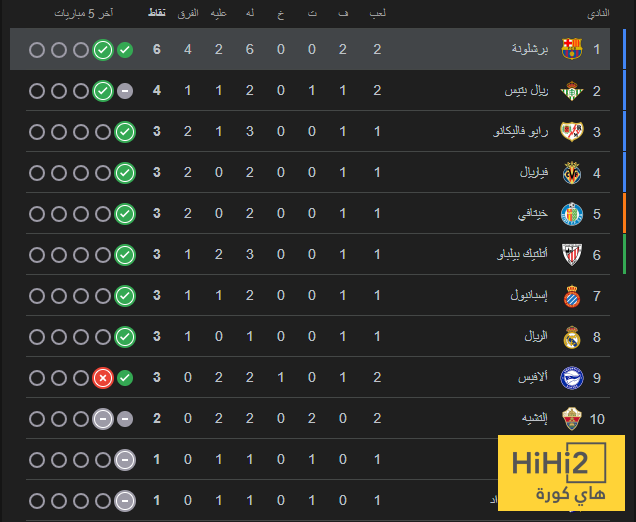Viewport: 636px width, 522px height.
Task: Click the Barcelona club crest
Action: (x=572, y=49)
